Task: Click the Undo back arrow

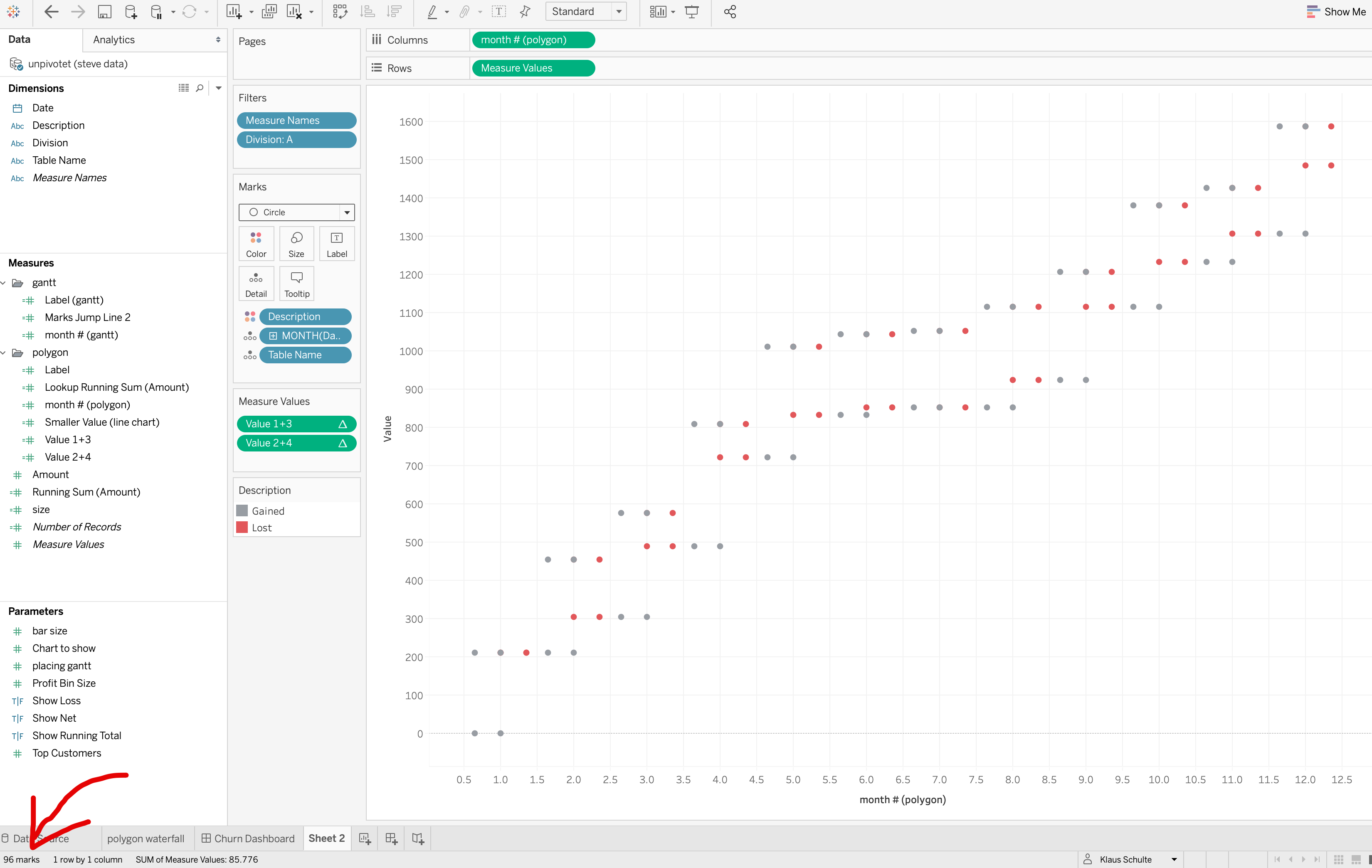Action: [51, 11]
